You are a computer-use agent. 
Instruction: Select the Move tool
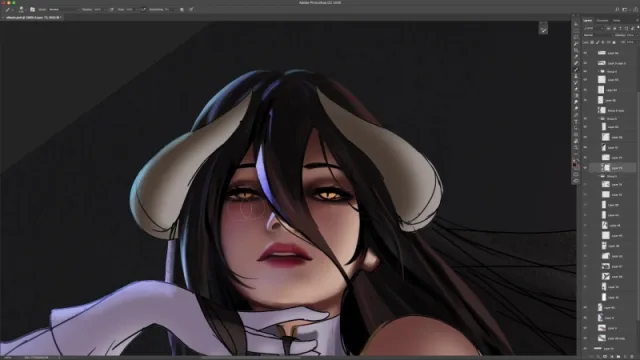pos(576,24)
